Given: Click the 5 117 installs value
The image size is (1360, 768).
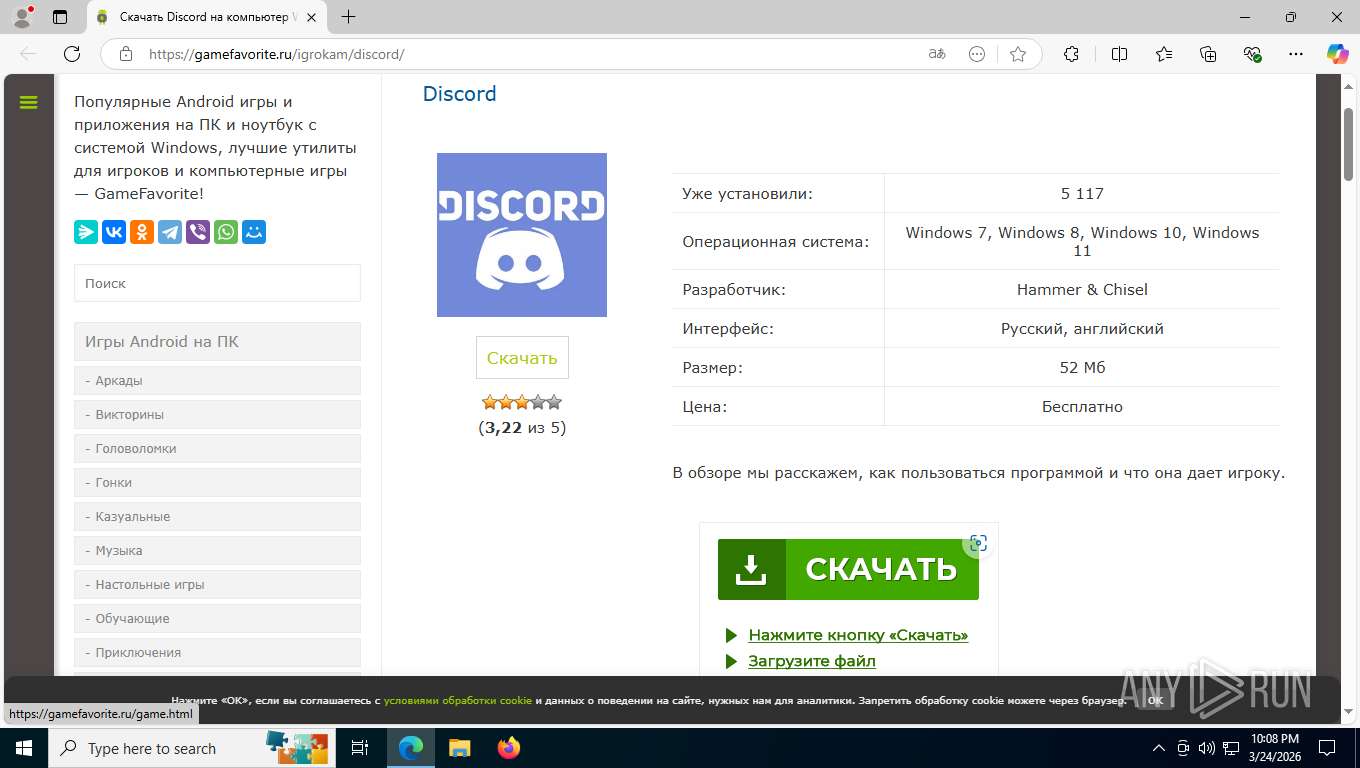Looking at the screenshot, I should pos(1082,194).
